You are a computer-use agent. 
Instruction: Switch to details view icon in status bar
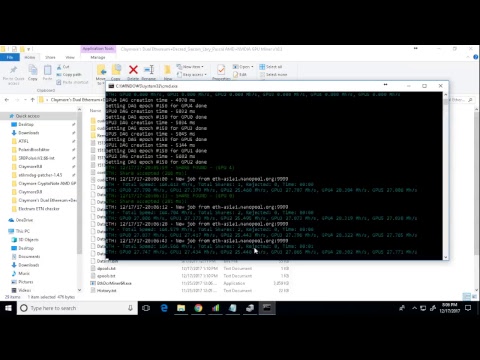point(467,296)
